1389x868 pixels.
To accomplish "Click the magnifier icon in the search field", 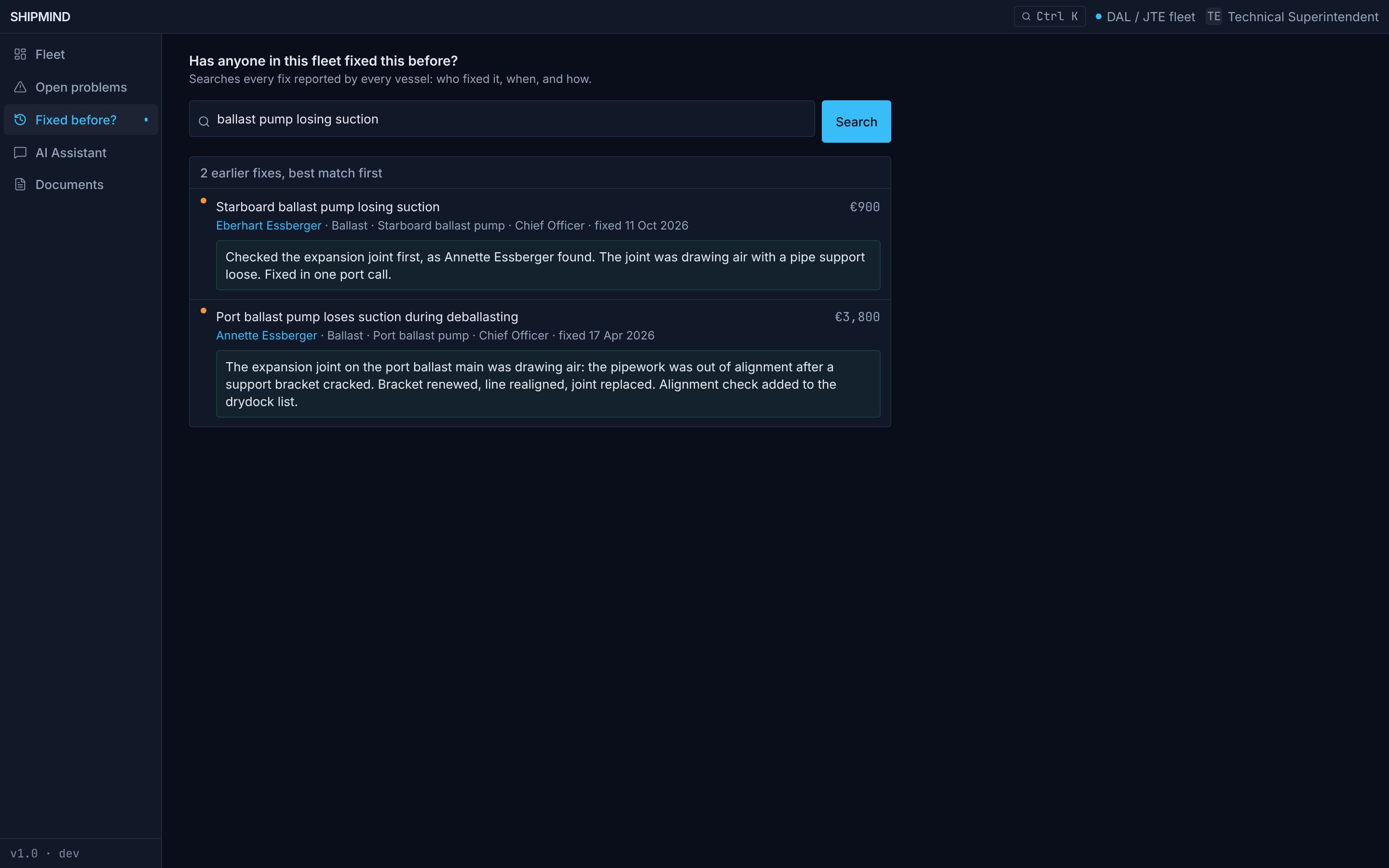I will [204, 121].
